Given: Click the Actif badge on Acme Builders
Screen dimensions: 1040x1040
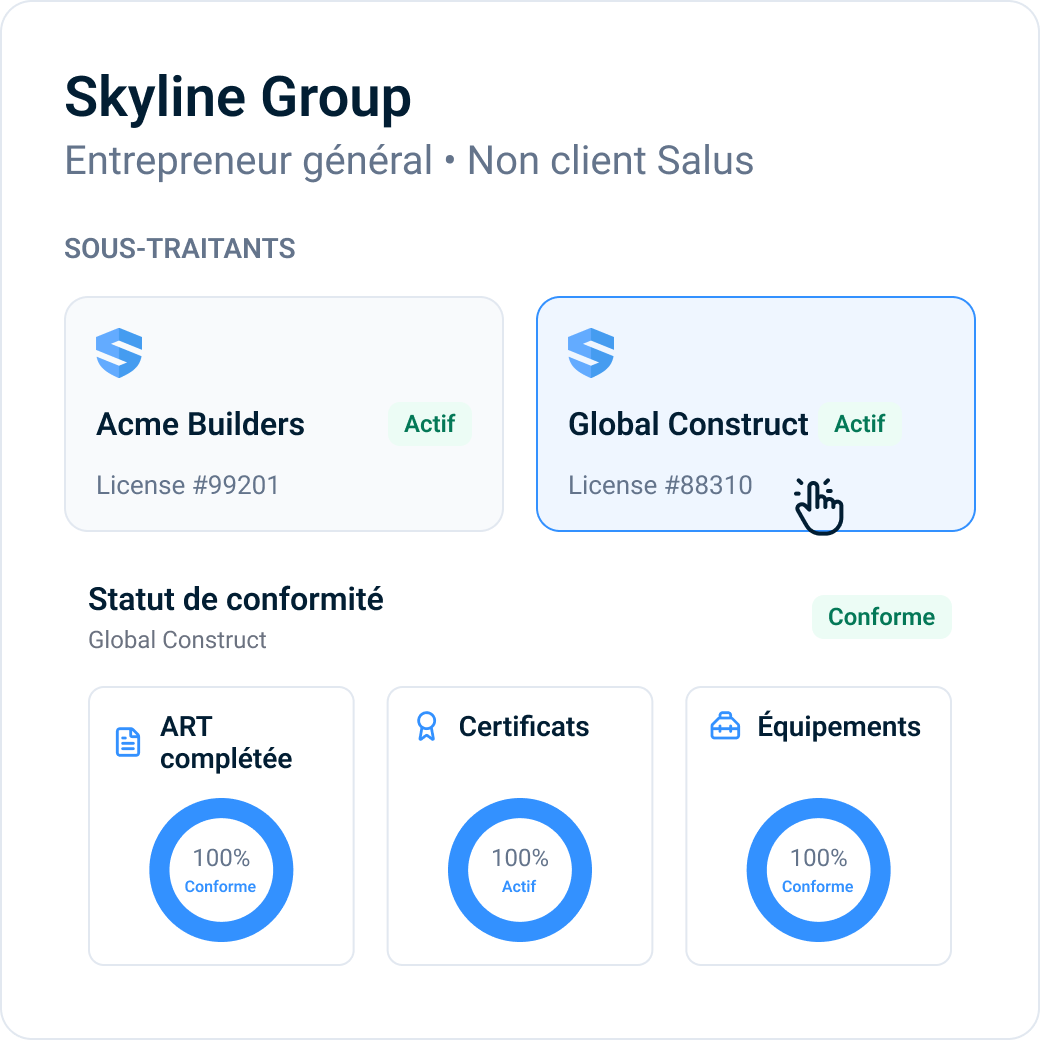Looking at the screenshot, I should [430, 424].
